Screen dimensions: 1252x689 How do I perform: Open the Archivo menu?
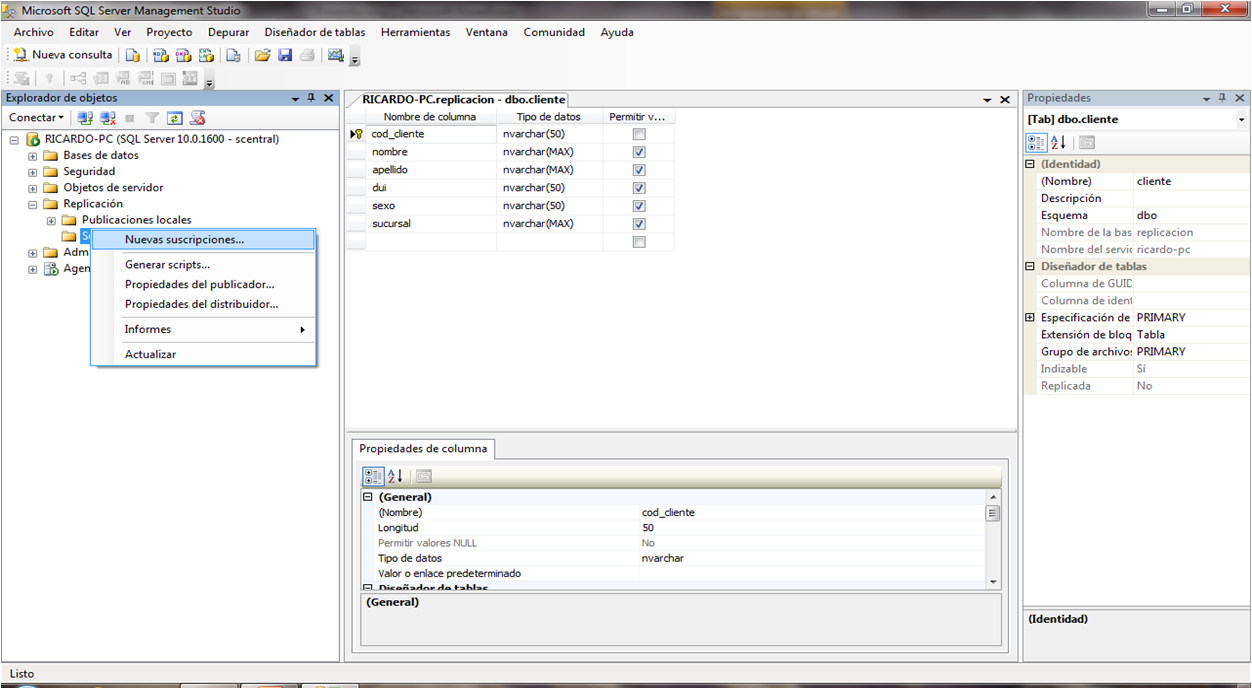[x=34, y=32]
